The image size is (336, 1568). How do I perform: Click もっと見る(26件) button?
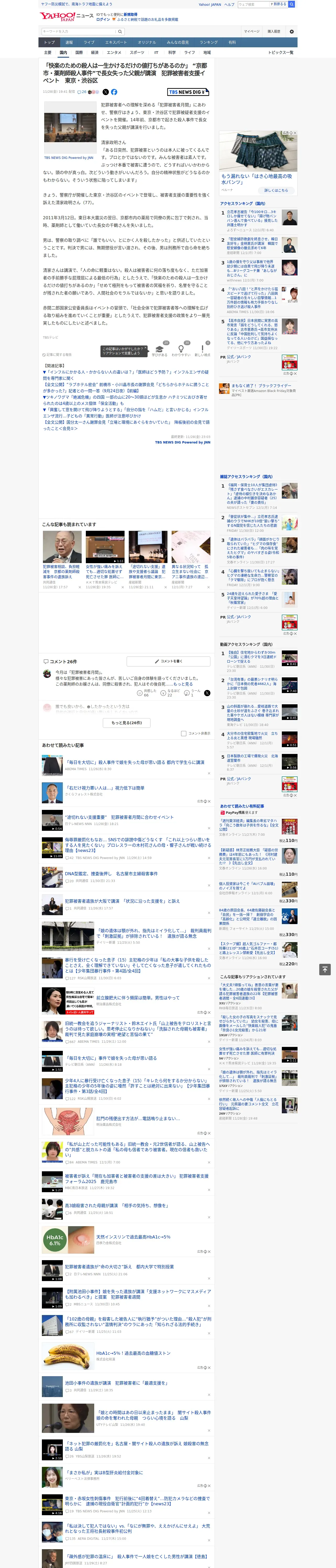click(127, 723)
